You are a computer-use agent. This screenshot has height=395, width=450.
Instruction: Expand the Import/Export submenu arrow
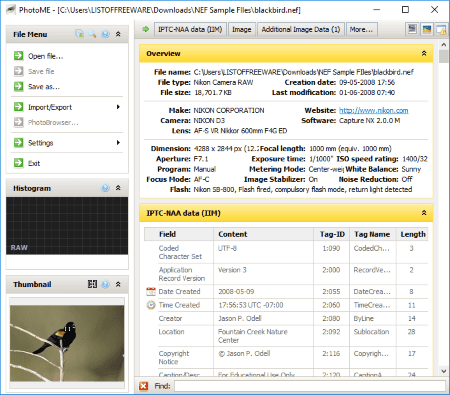click(x=118, y=107)
